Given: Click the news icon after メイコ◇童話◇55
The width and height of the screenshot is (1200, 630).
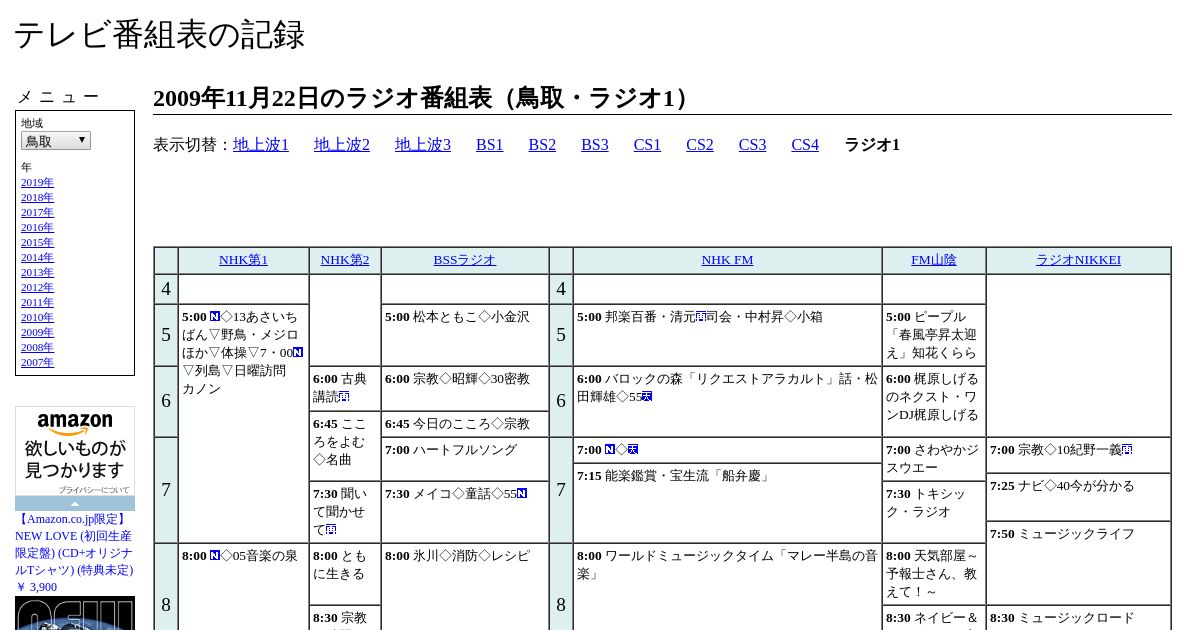Looking at the screenshot, I should click(x=522, y=494).
